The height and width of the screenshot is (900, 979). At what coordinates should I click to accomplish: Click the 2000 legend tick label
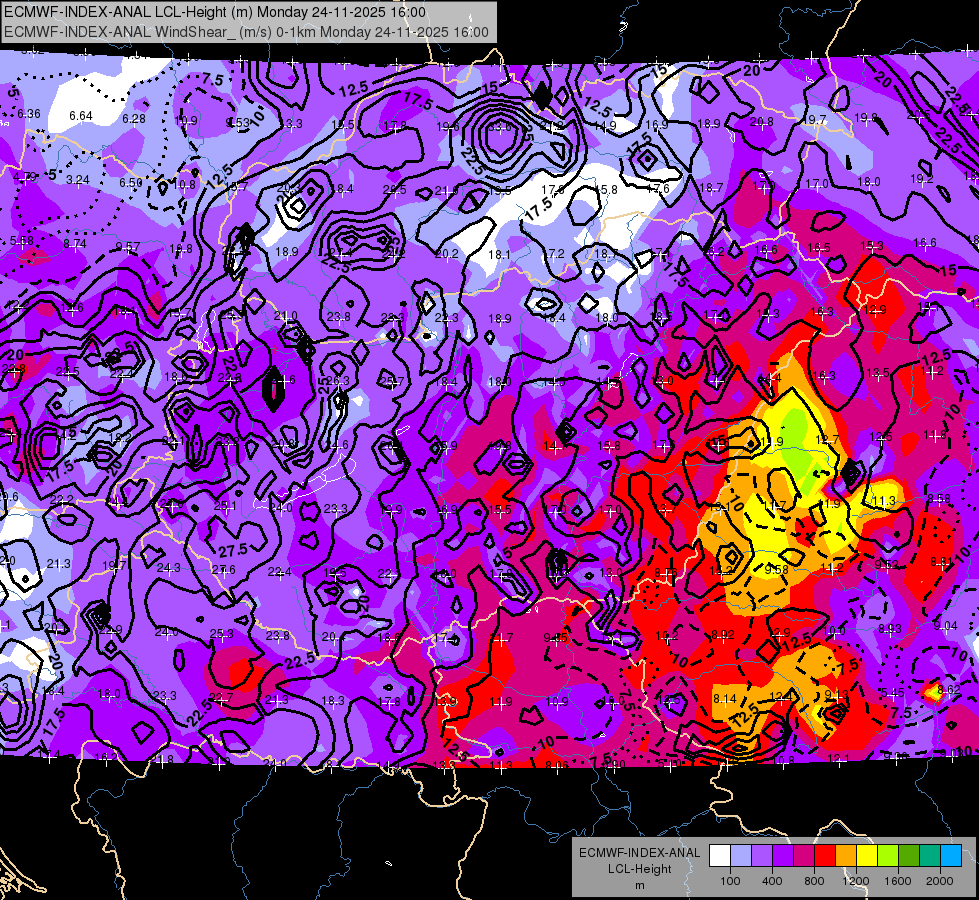pyautogui.click(x=940, y=881)
